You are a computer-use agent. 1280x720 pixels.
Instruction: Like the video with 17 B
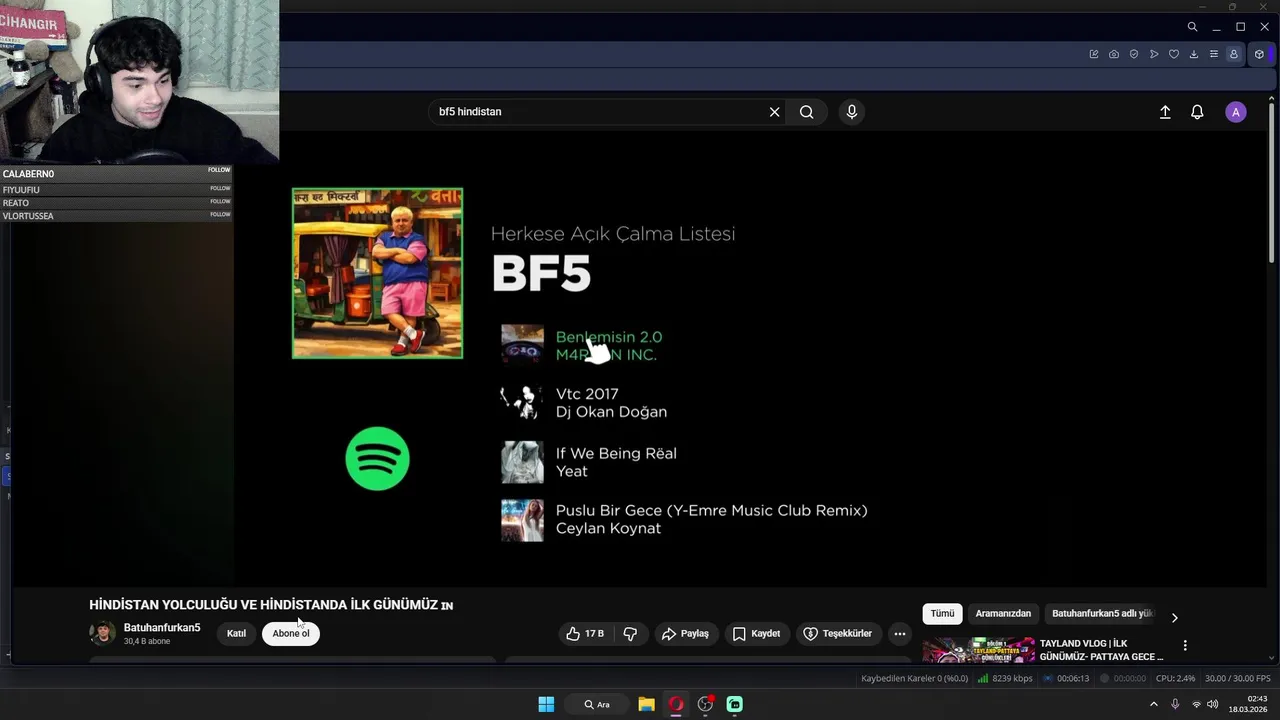[x=585, y=633]
